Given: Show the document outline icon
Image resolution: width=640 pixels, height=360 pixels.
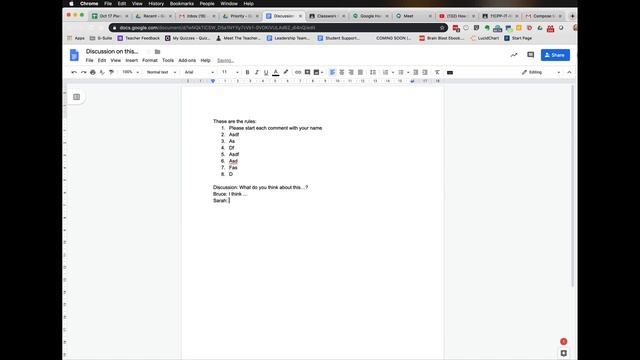Looking at the screenshot, I should click(76, 97).
